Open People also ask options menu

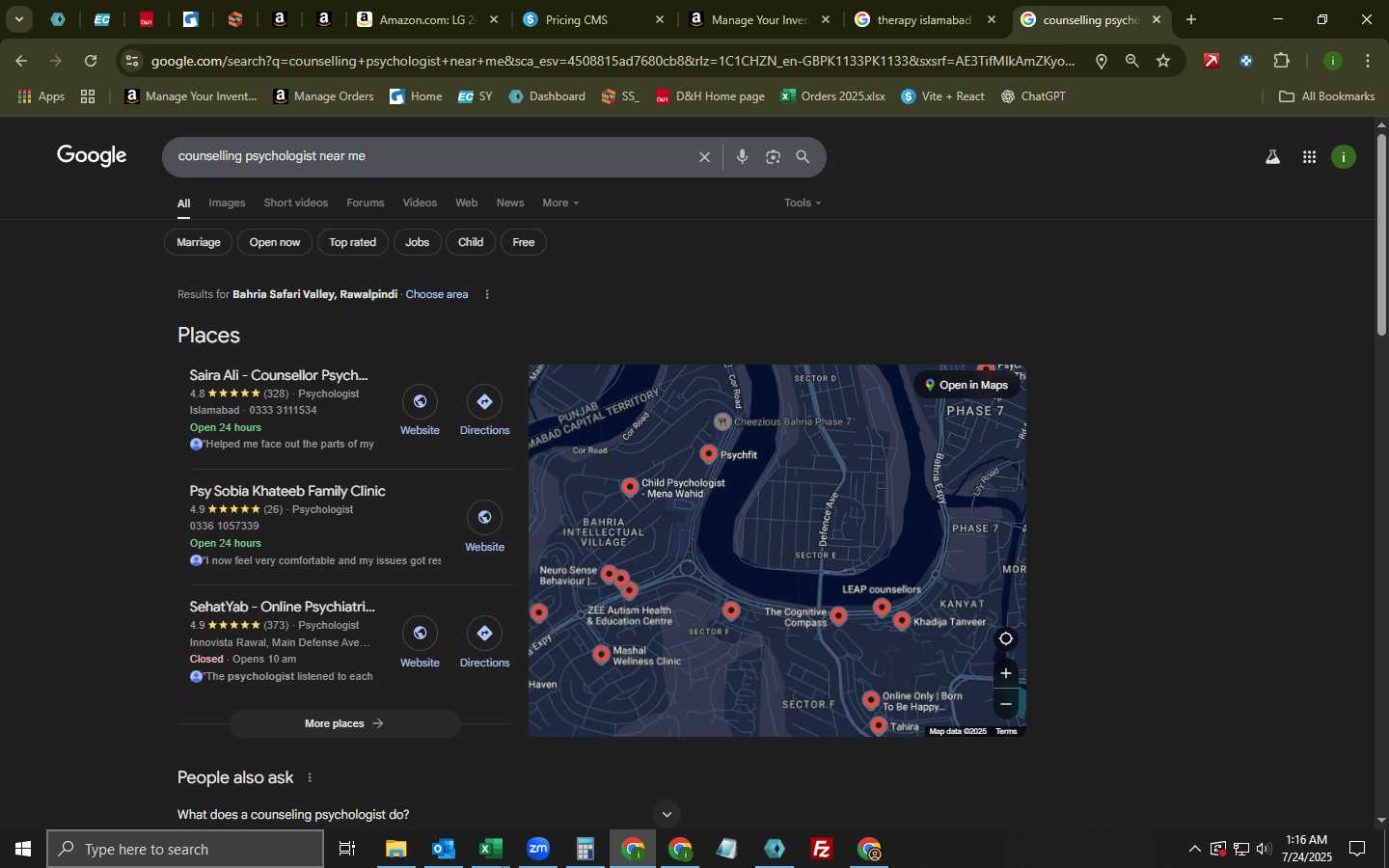[x=310, y=777]
